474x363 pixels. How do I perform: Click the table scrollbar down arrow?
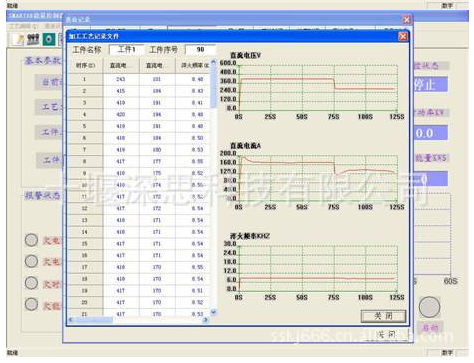pos(213,312)
